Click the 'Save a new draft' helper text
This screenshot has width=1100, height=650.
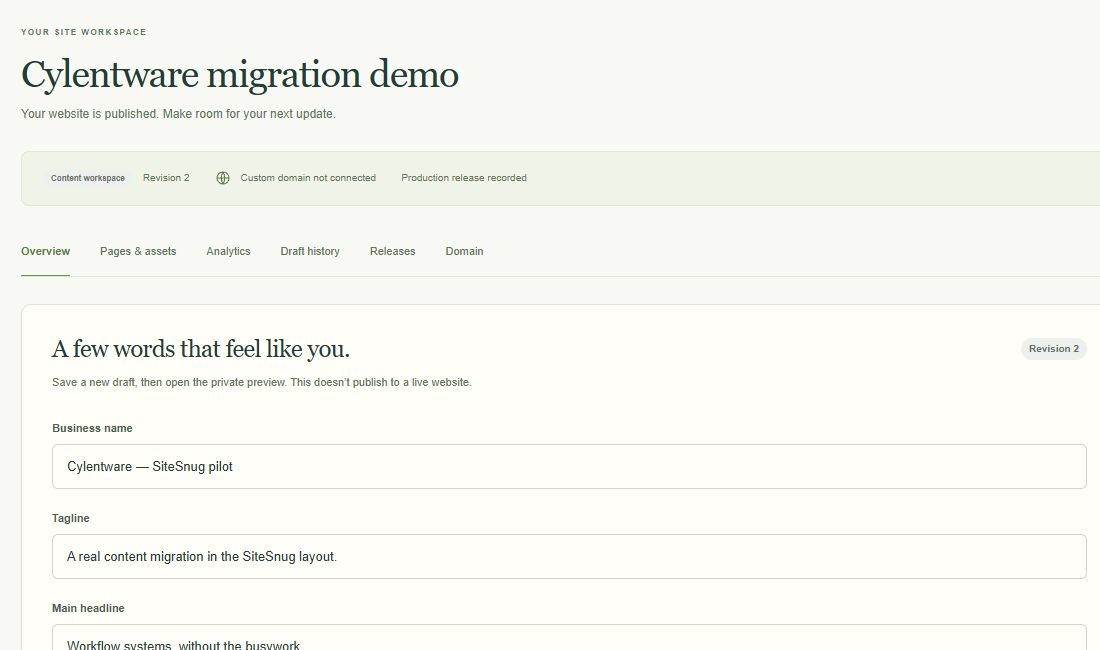[262, 382]
